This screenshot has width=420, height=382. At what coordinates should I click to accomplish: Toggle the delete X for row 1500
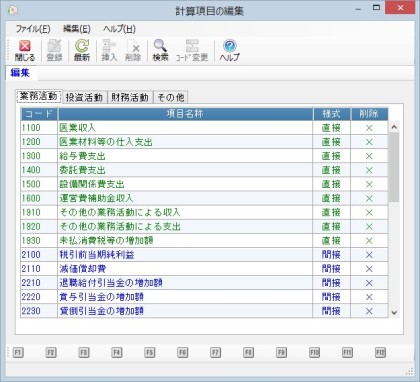[x=369, y=184]
